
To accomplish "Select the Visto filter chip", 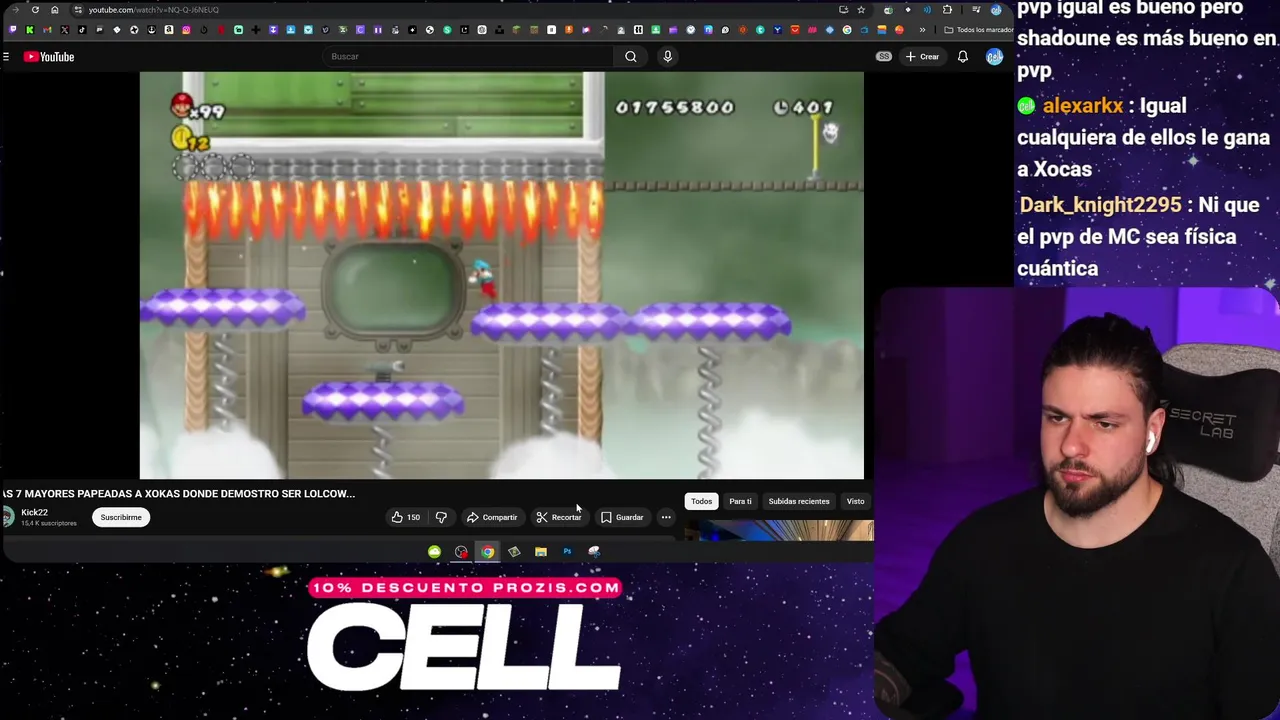I will coord(856,501).
